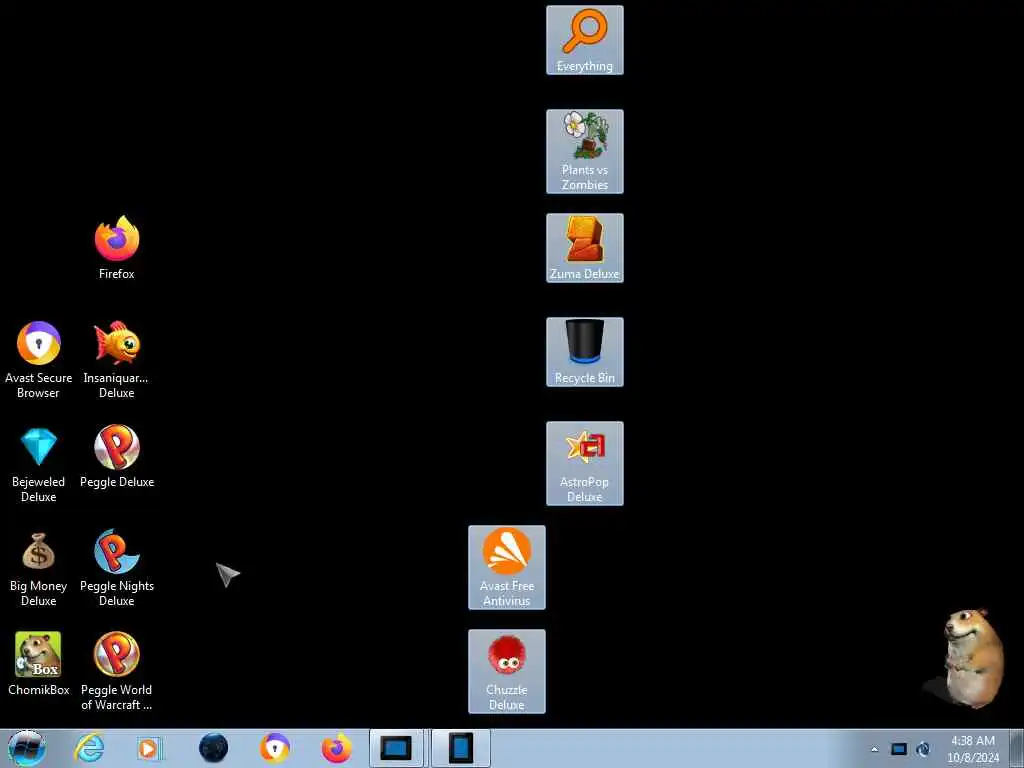Click the globe tray icon beside the clock

(923, 749)
